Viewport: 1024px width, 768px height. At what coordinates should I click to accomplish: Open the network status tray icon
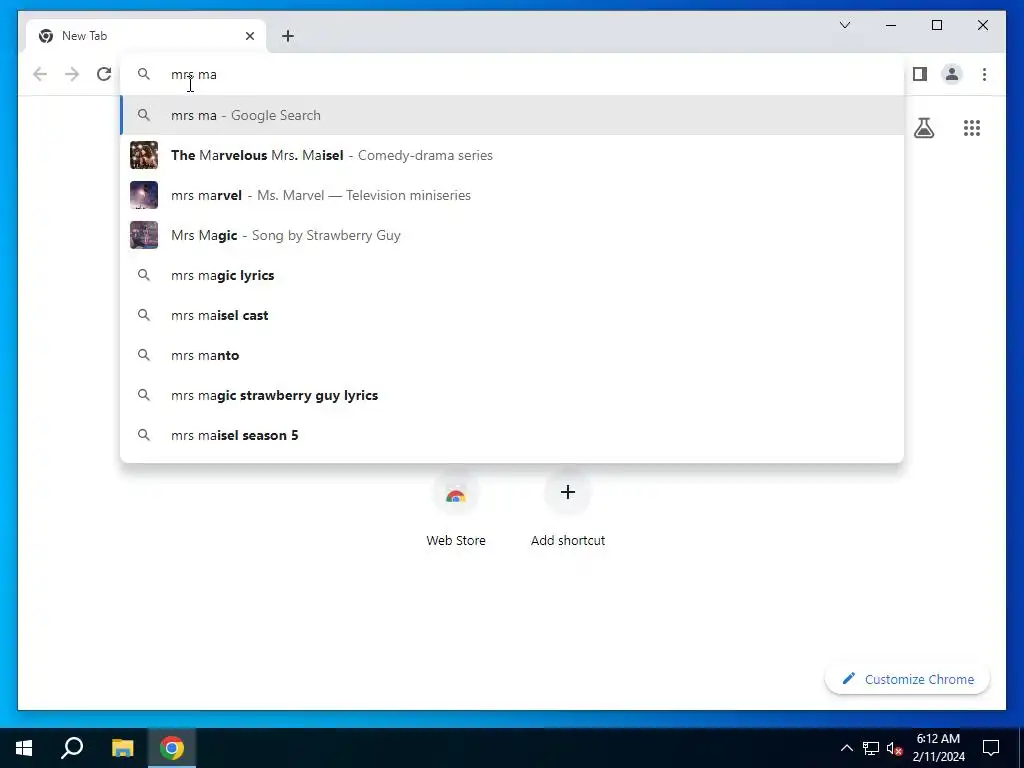[871, 748]
